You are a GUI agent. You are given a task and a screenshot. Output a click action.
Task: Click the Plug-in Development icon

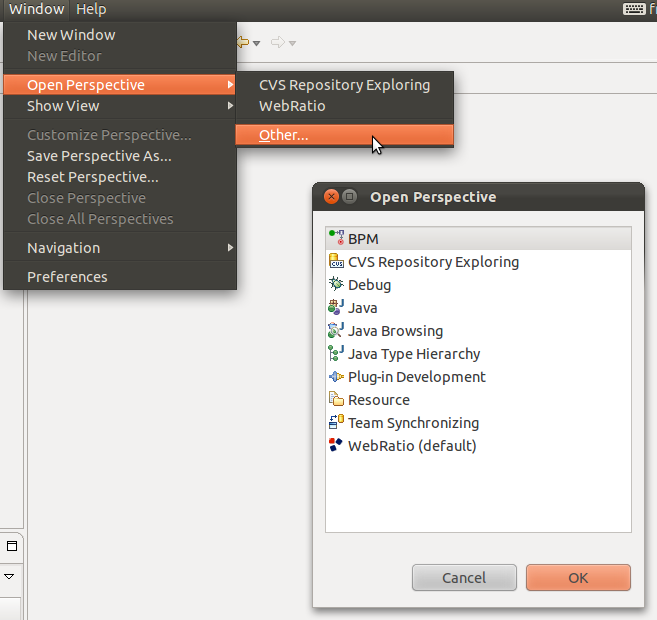point(336,376)
